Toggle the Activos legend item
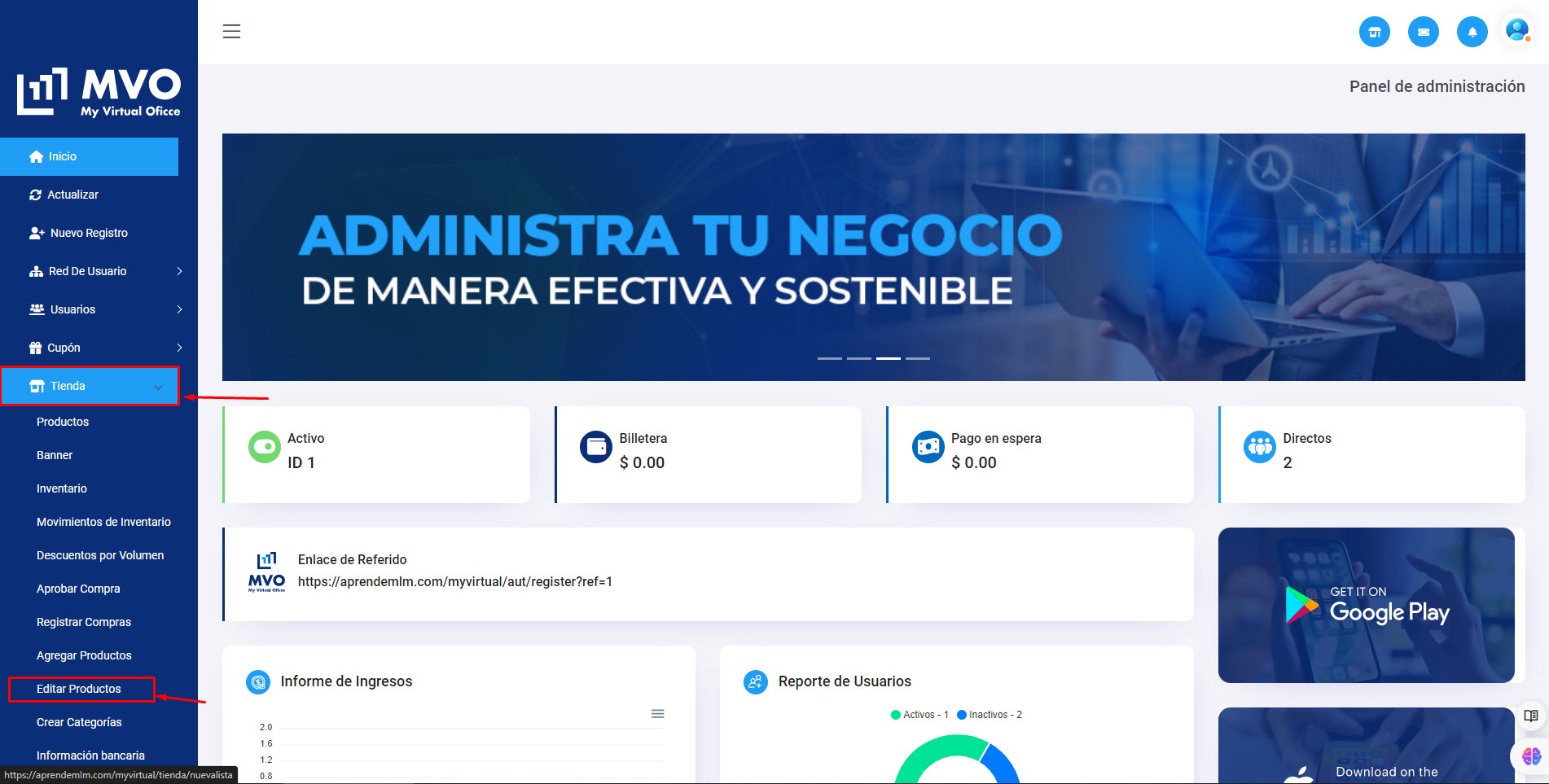Screen dimensions: 1549x784 (919, 715)
